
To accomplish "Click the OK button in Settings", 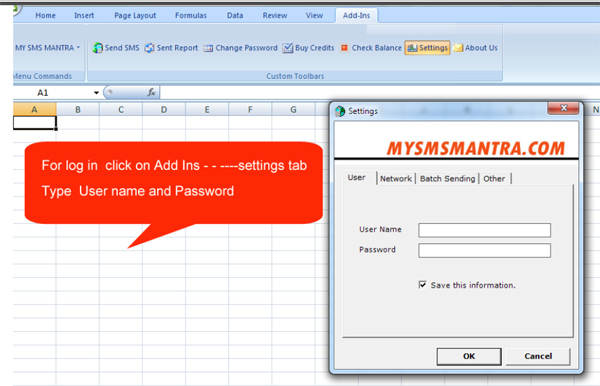I will [469, 356].
